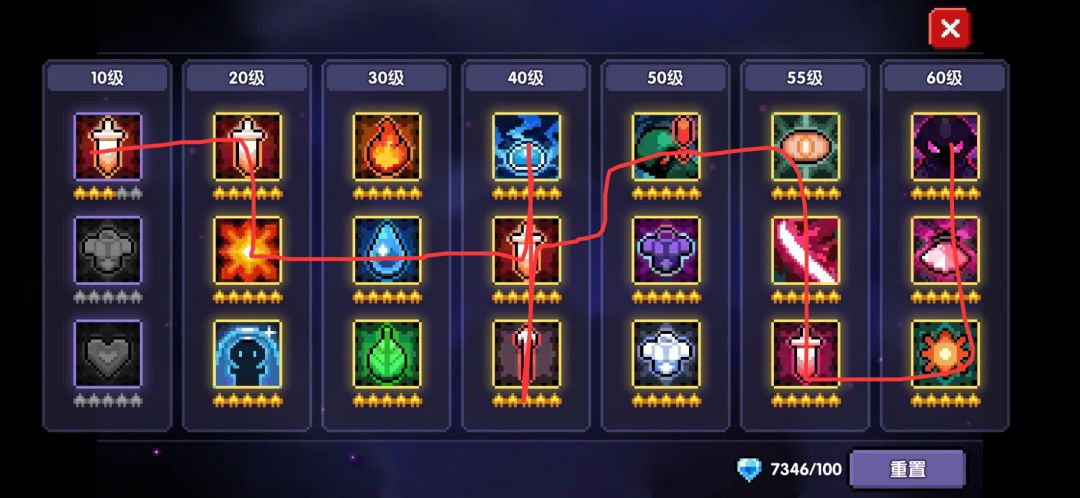Tap the blue shielded silhouette skill
1080x498 pixels.
point(247,353)
